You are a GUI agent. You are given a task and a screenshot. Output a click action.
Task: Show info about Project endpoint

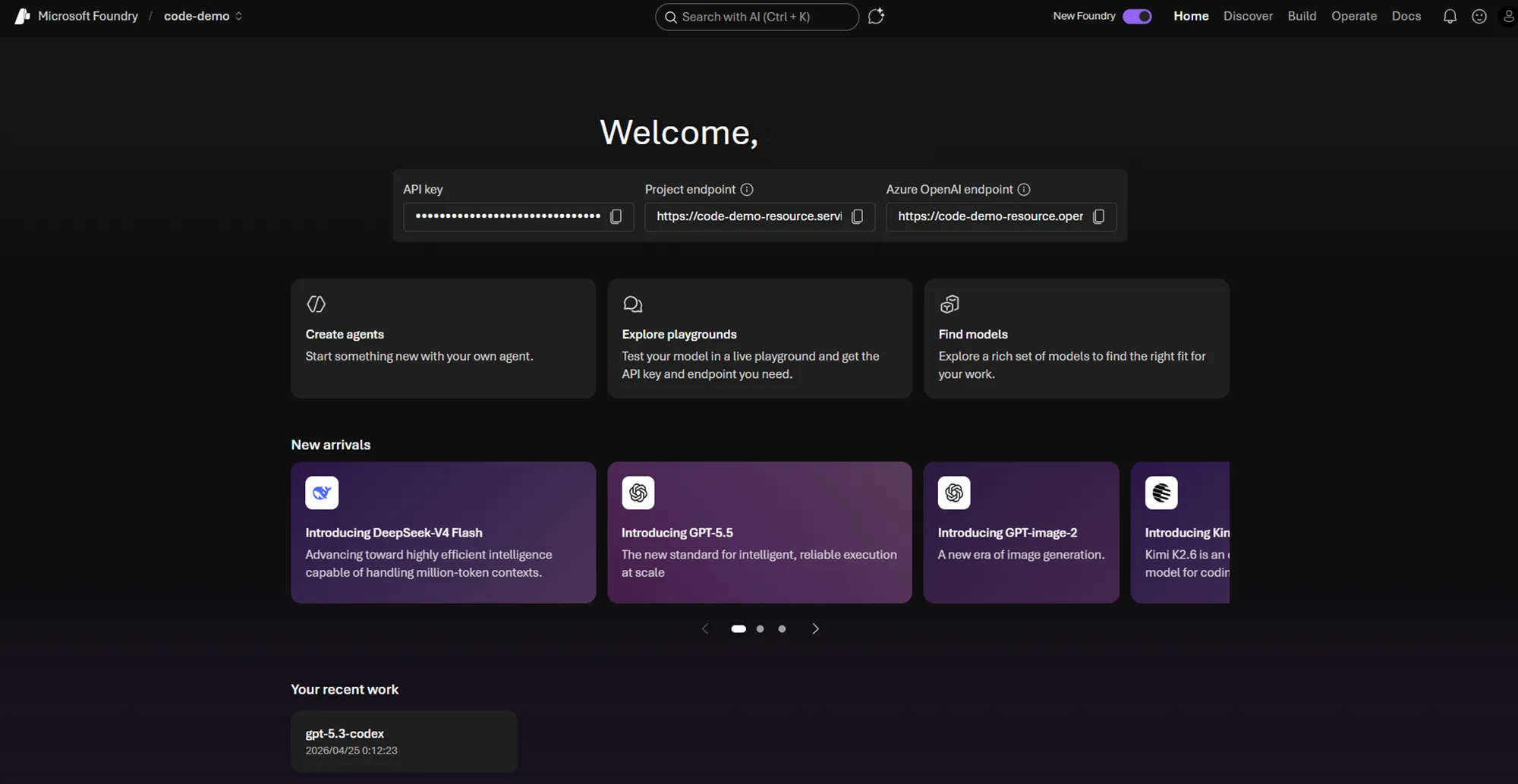click(747, 189)
